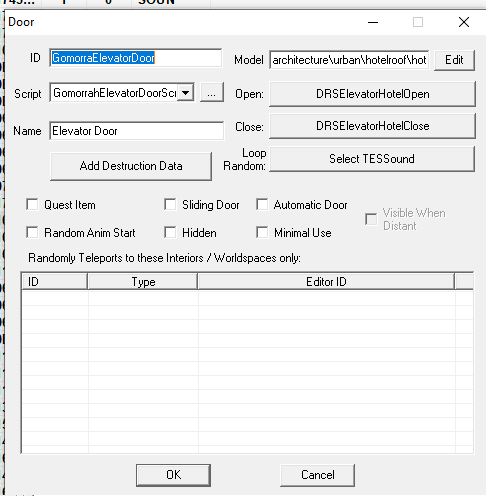Viewport: 486px width, 496px height.
Task: Toggle the Sliding Door checkbox
Action: pos(170,205)
